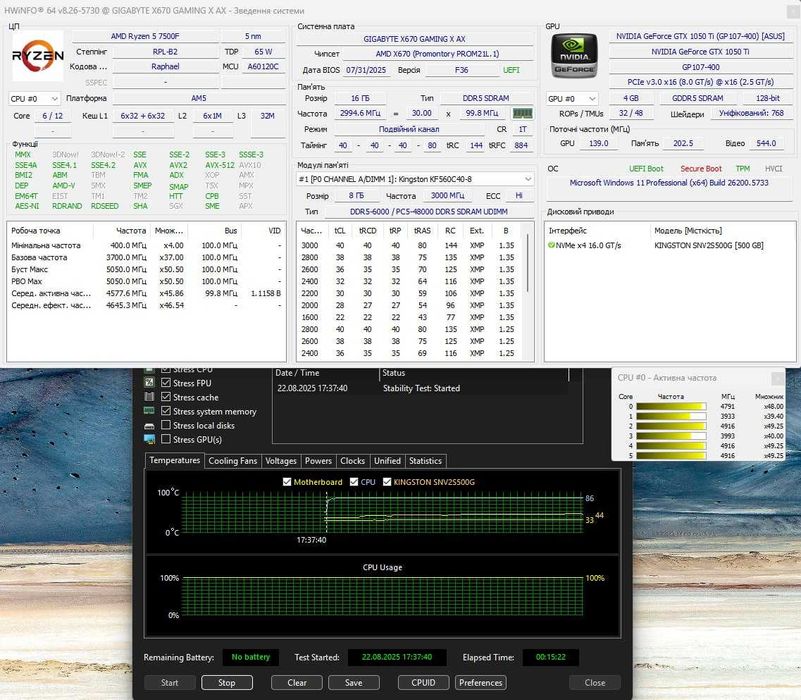801x700 pixels.
Task: Click Core 0 frequency bar
Action: pos(671,407)
